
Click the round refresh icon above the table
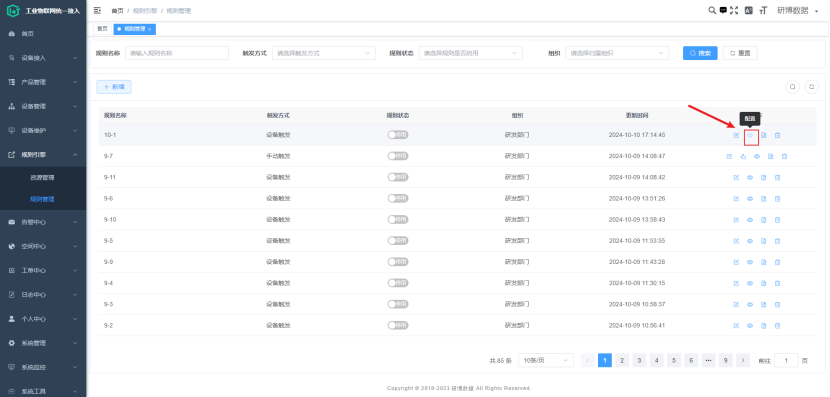[x=811, y=87]
